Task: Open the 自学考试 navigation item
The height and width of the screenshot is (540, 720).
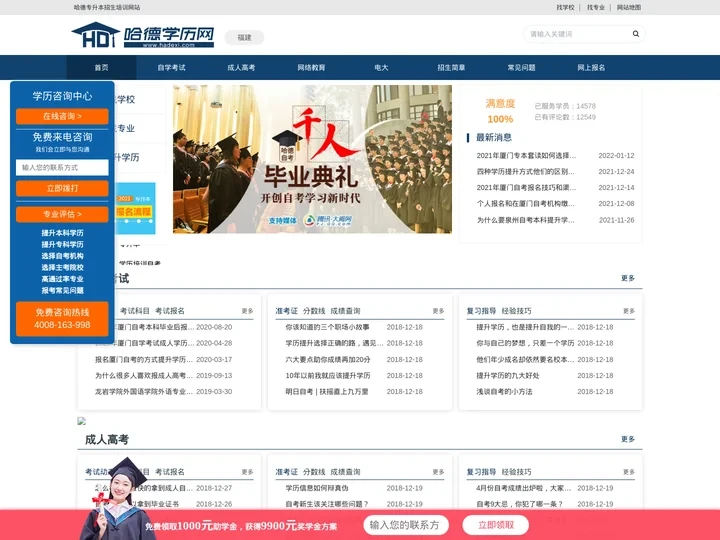Action: point(171,68)
